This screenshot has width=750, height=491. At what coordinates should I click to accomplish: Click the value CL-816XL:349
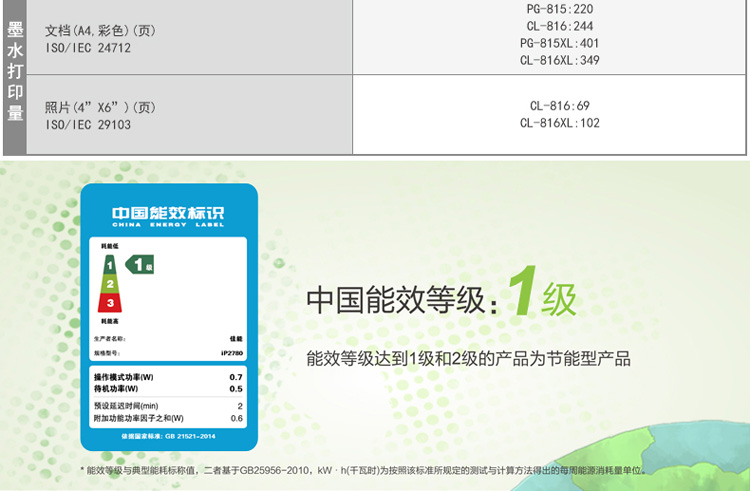tap(560, 60)
